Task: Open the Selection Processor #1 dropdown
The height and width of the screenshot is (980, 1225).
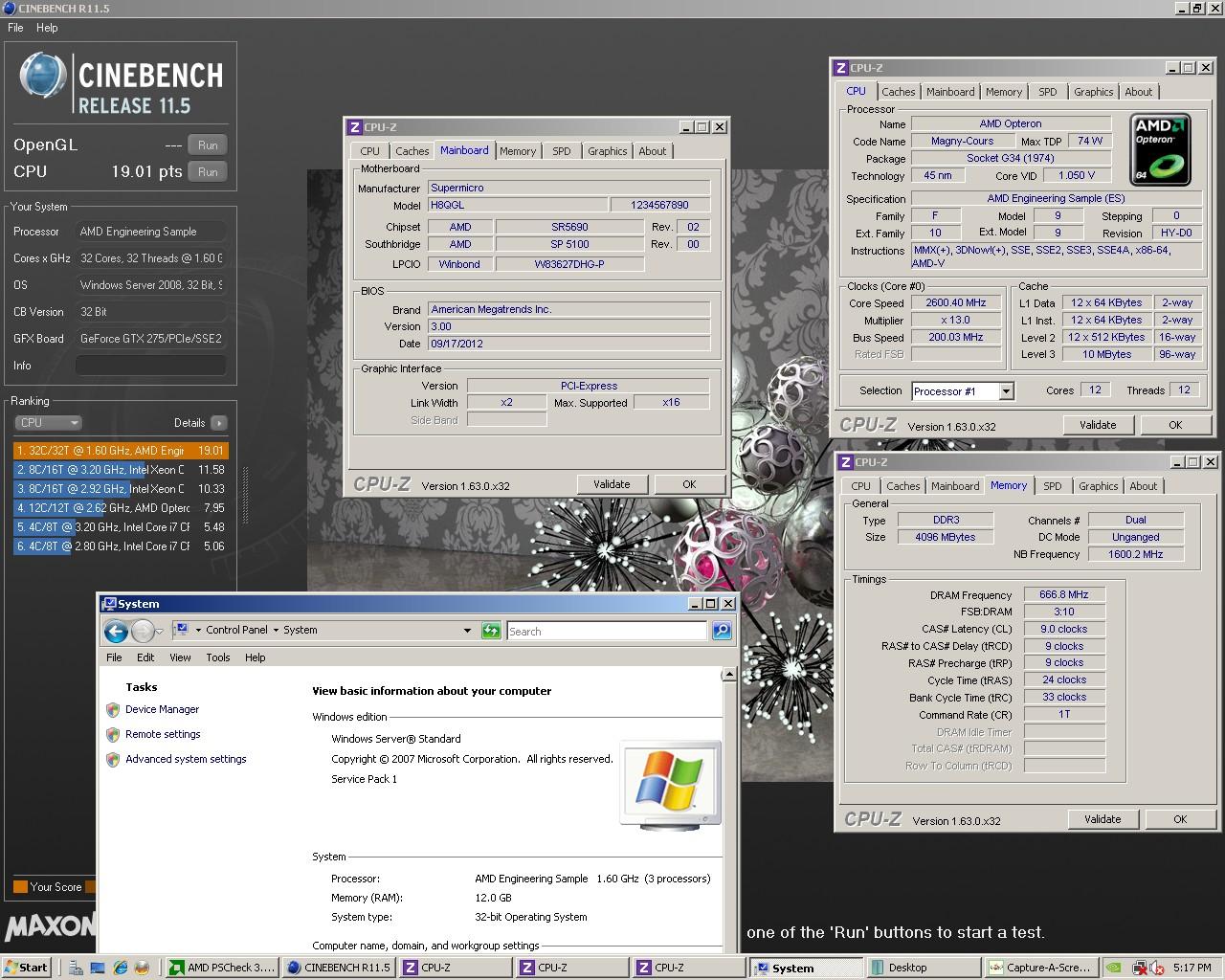Action: click(x=1006, y=390)
